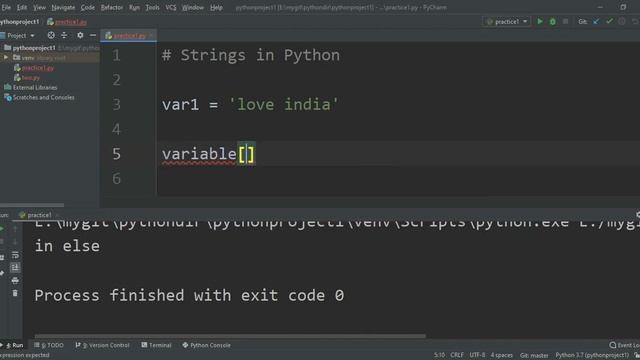Click the string 'love india' on line 3

[283, 104]
